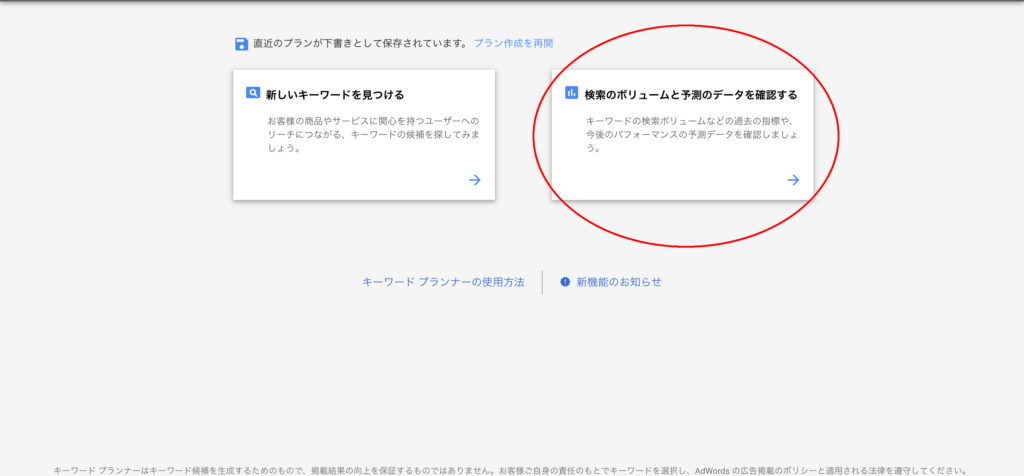
Task: Click the description text starting お客様の商品やサービス
Action: 366,134
